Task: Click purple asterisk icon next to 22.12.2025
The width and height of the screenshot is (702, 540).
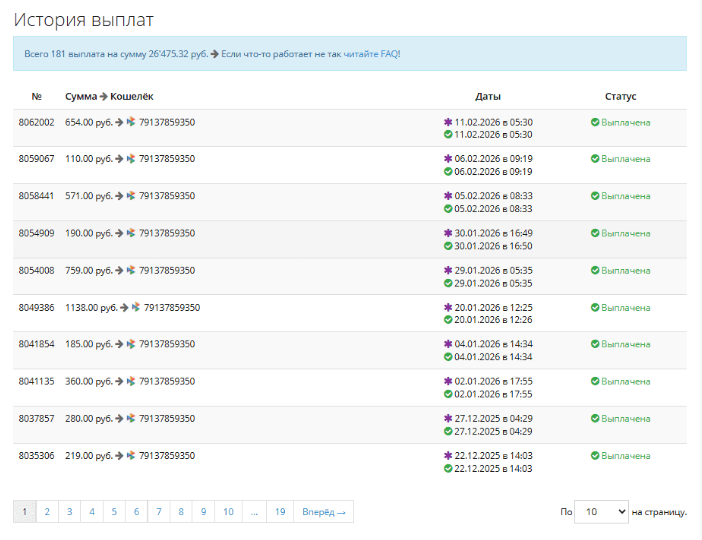Action: (448, 456)
